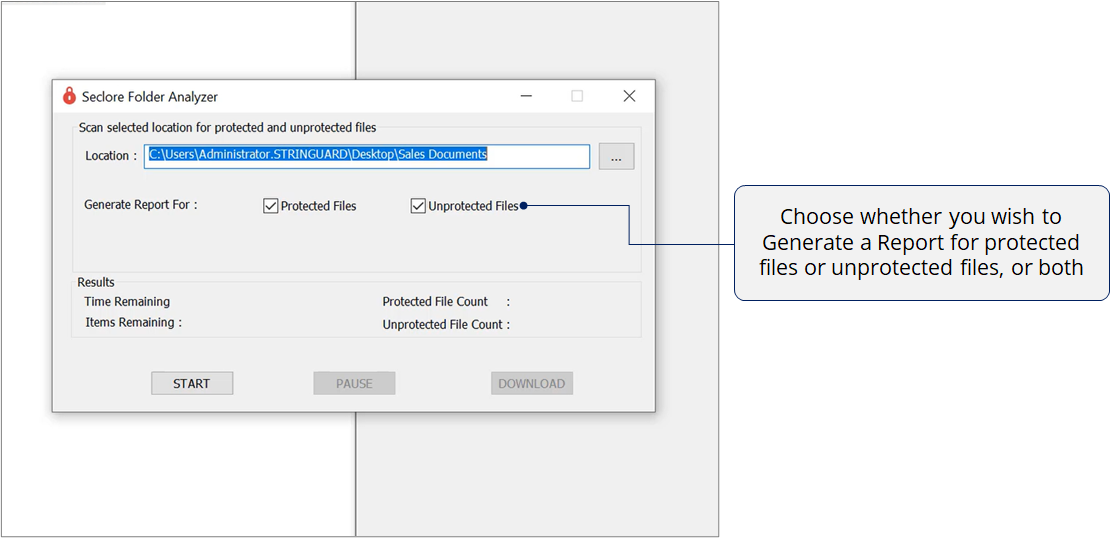1110x538 pixels.
Task: Maximize the Seclore Folder Analyzer window
Action: coord(577,96)
